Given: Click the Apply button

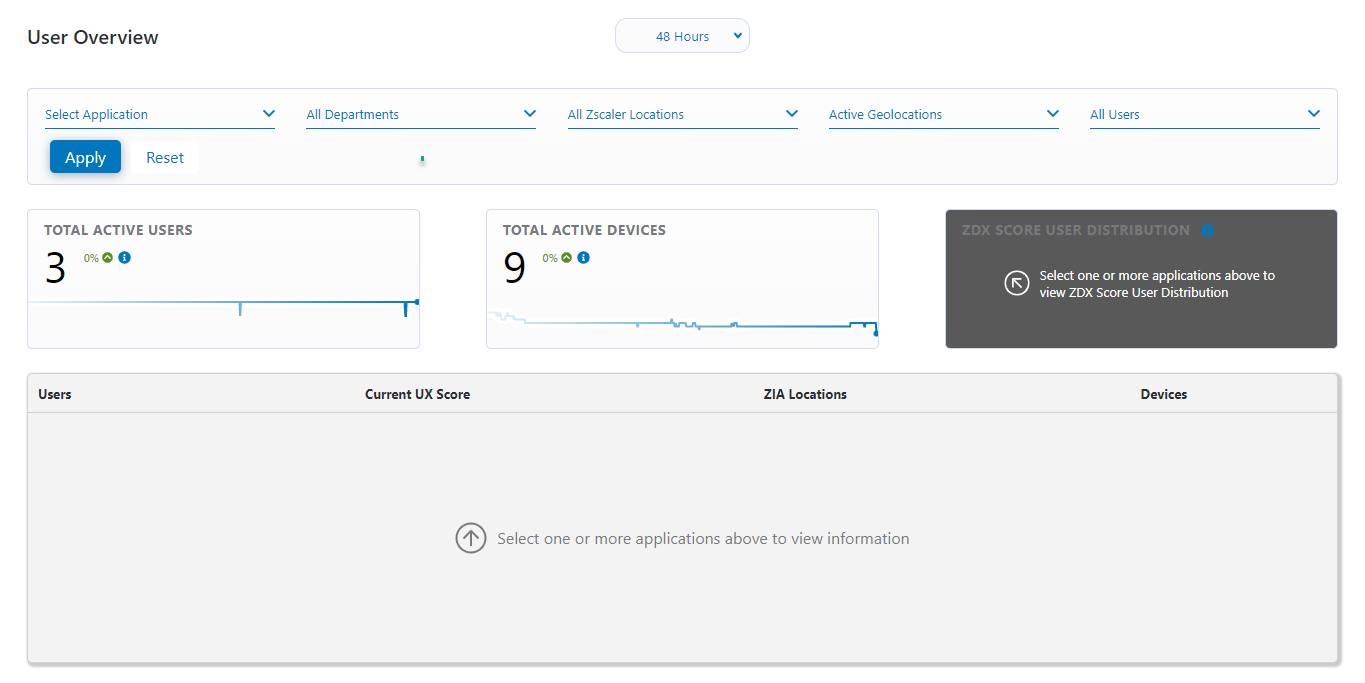Looking at the screenshot, I should click(85, 157).
